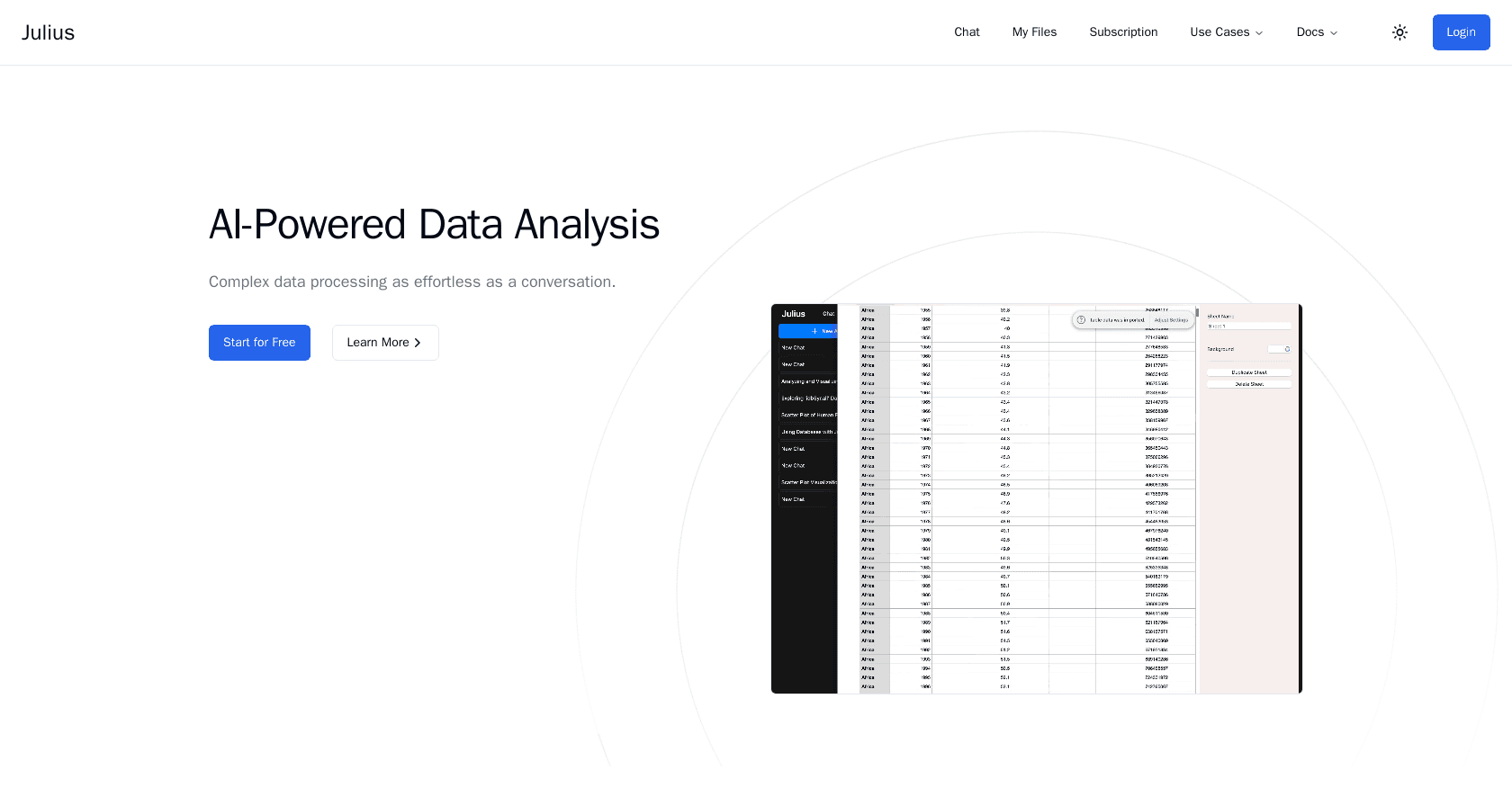Click the Start for Free button
1512x788 pixels.
click(259, 343)
